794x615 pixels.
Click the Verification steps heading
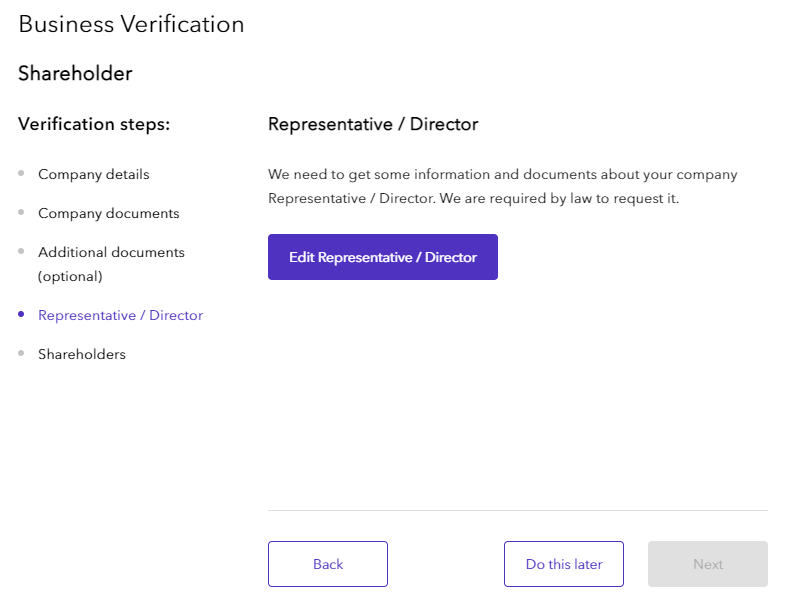(94, 124)
